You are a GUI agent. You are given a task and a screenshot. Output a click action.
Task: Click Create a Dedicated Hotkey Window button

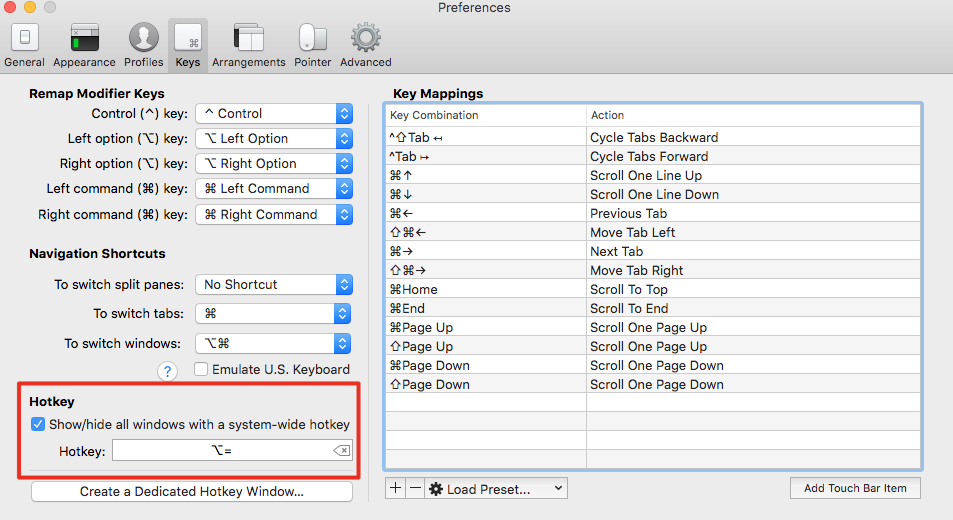tap(192, 492)
